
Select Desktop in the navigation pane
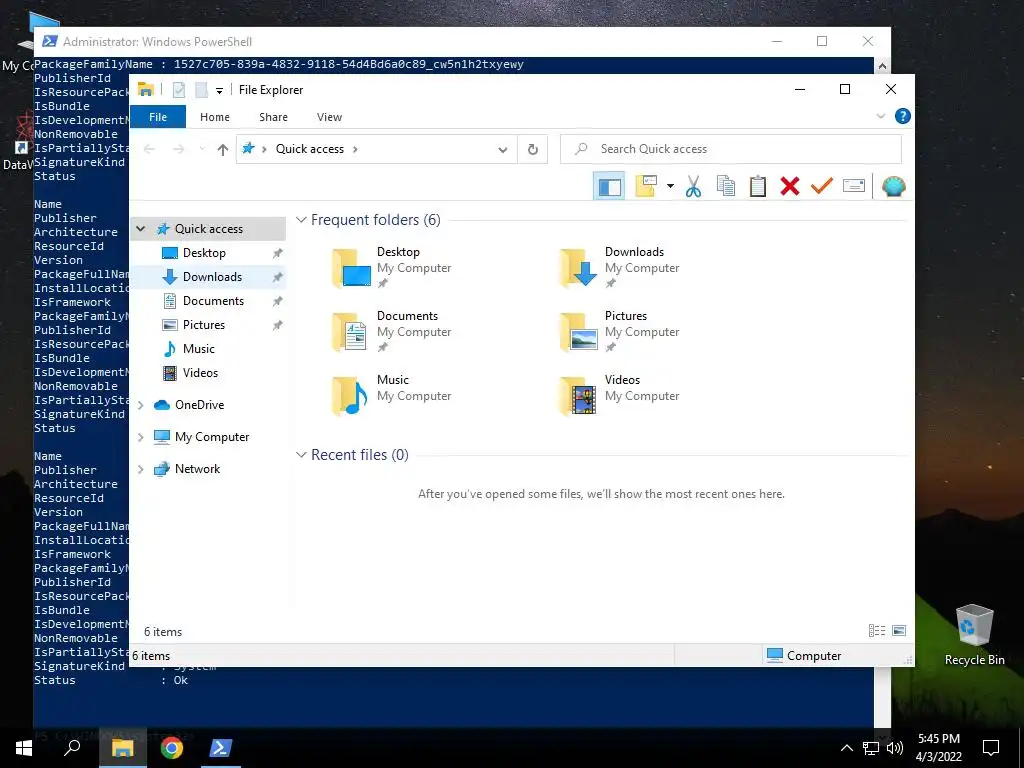tap(204, 253)
